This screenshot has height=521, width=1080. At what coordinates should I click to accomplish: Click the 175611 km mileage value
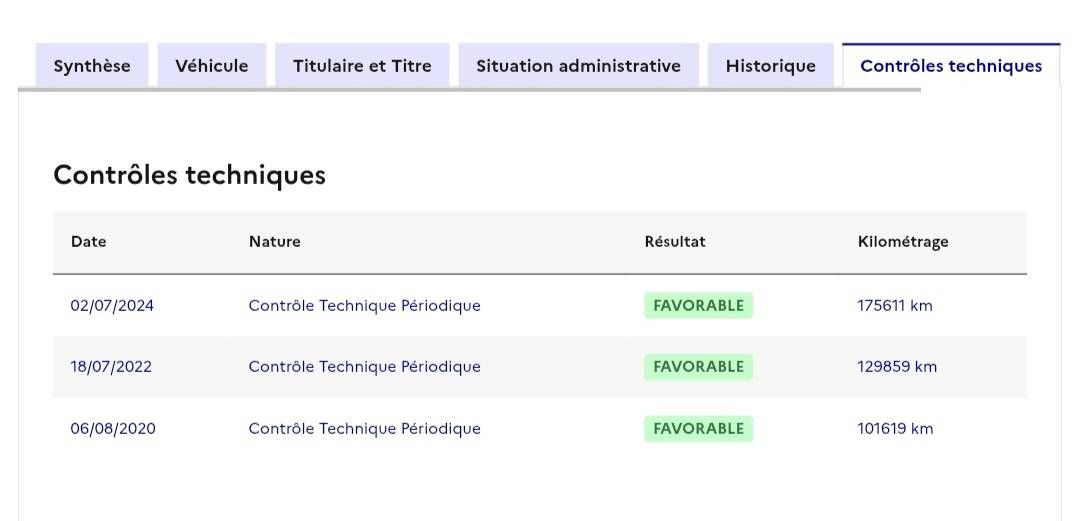[895, 305]
